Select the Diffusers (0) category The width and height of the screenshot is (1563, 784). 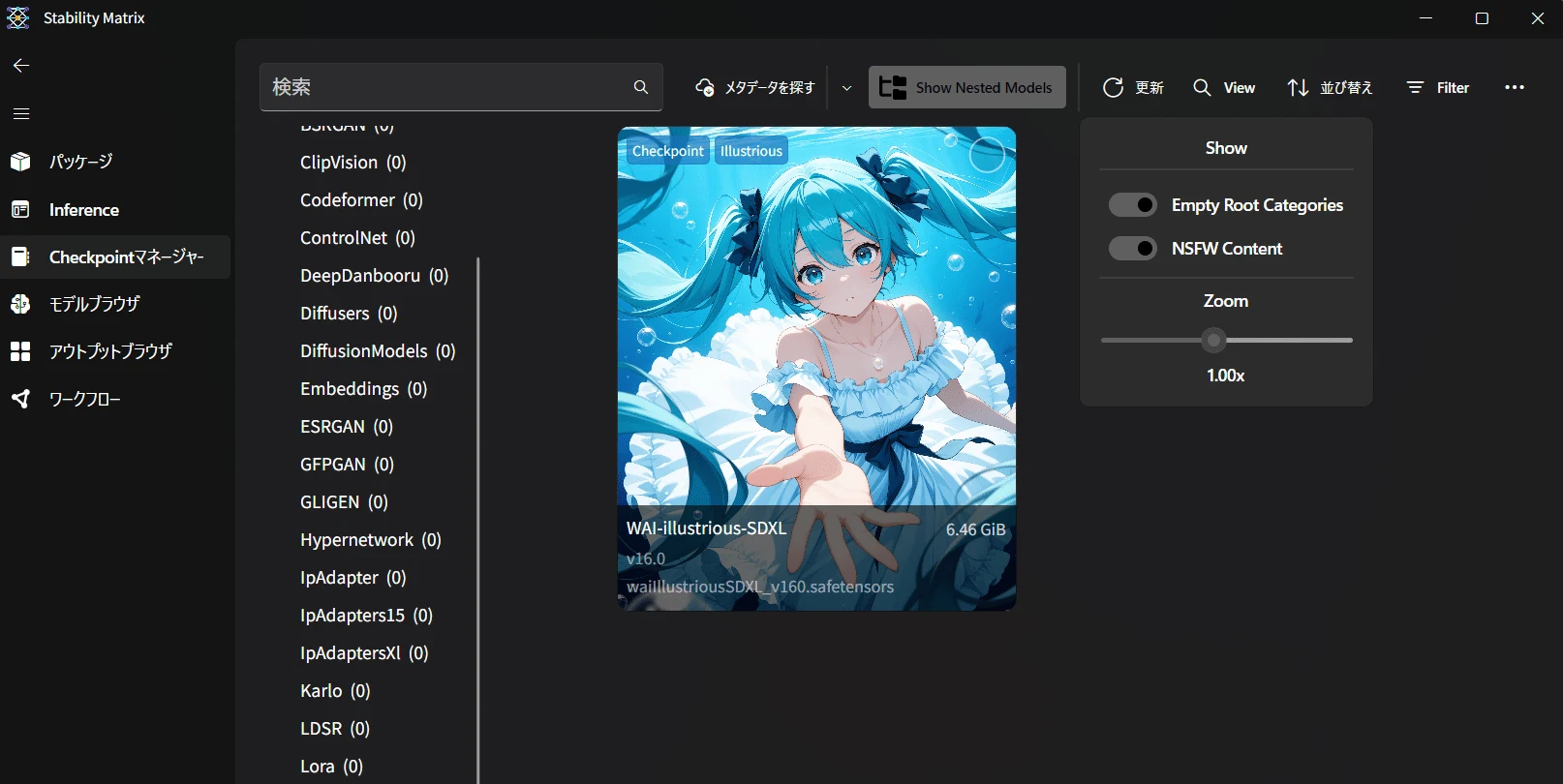coord(349,313)
